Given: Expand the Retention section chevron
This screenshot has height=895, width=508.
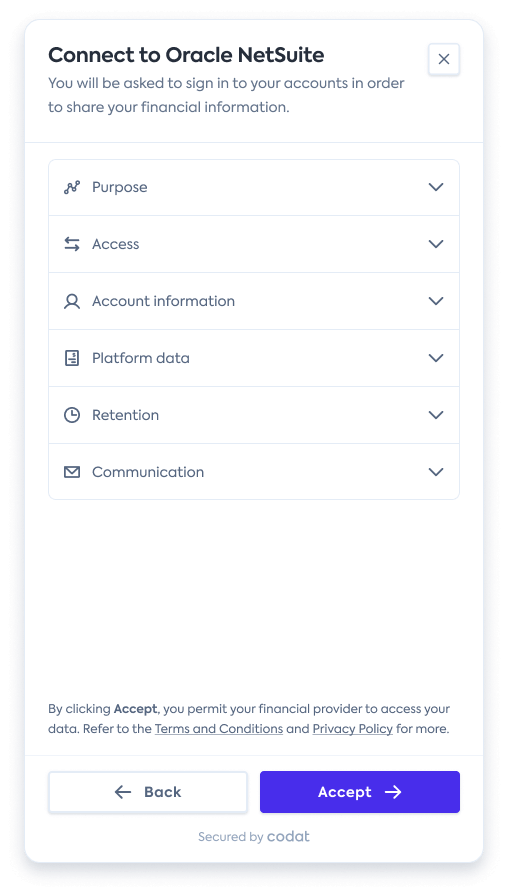Looking at the screenshot, I should pyautogui.click(x=436, y=415).
